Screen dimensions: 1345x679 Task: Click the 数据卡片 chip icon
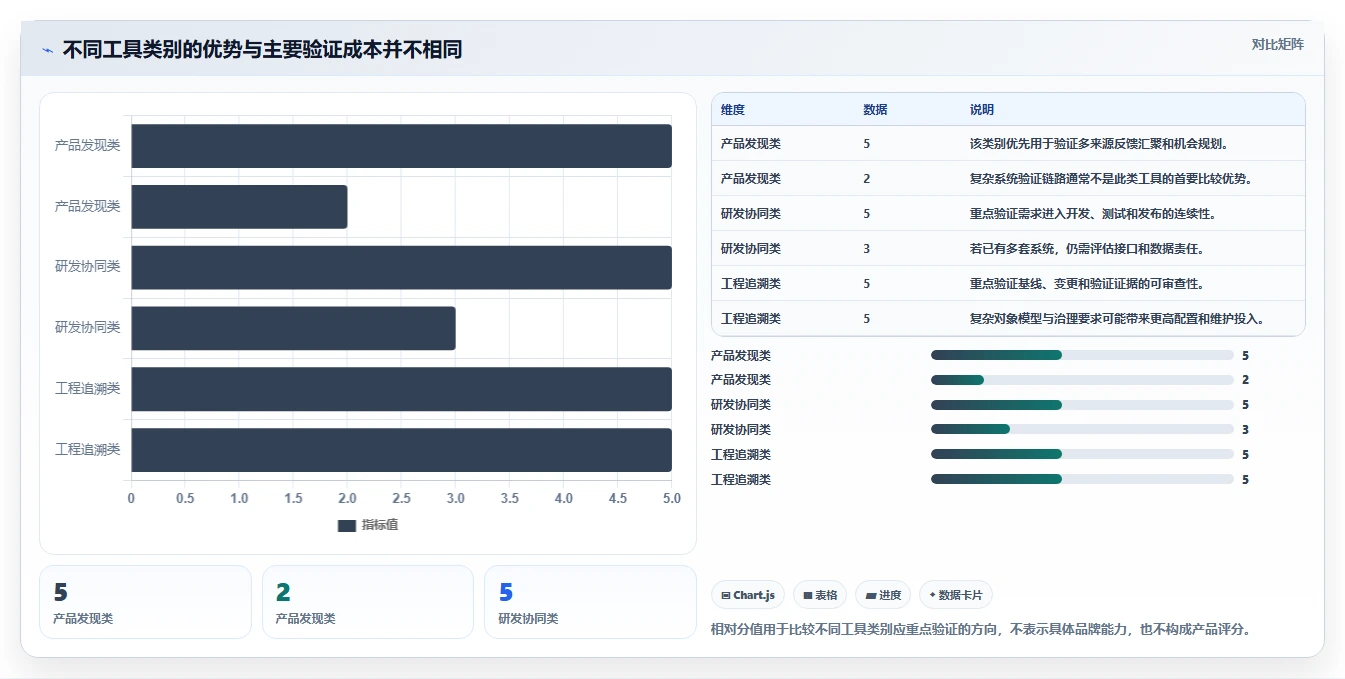(x=933, y=595)
